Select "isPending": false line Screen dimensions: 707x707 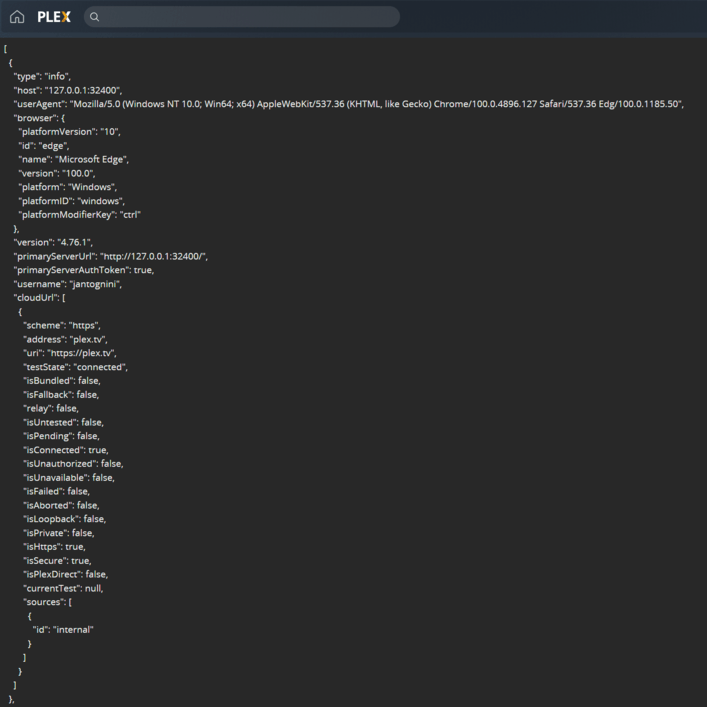point(61,436)
